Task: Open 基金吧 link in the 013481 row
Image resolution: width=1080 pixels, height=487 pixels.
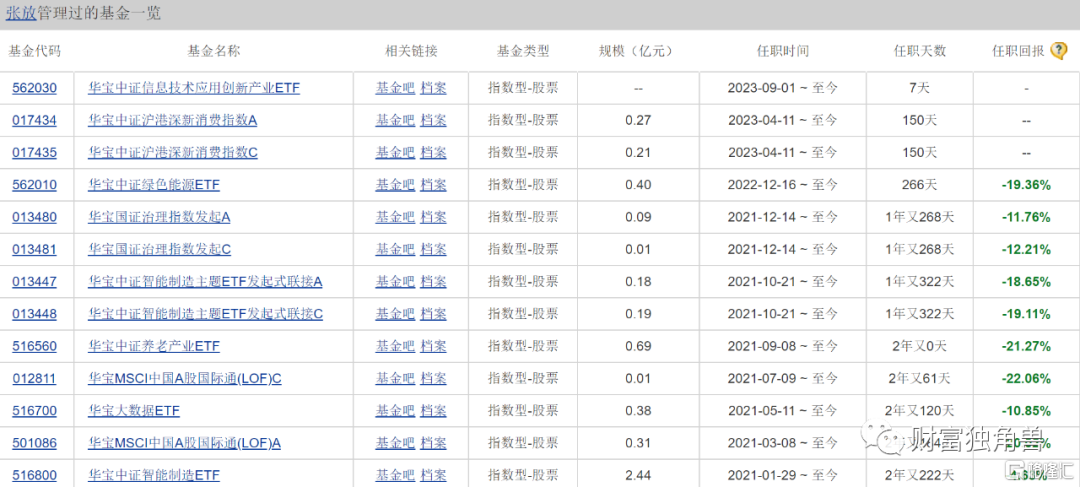Action: click(395, 249)
